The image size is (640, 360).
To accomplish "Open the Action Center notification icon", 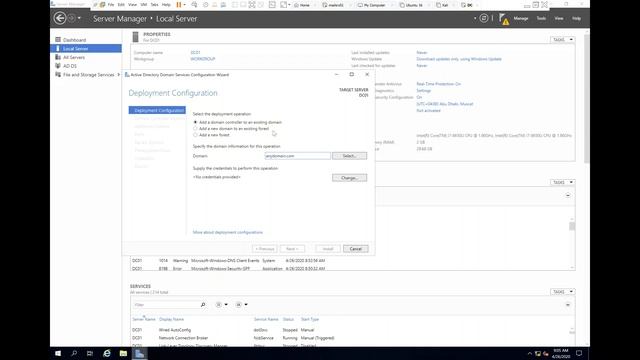I will [579, 353].
